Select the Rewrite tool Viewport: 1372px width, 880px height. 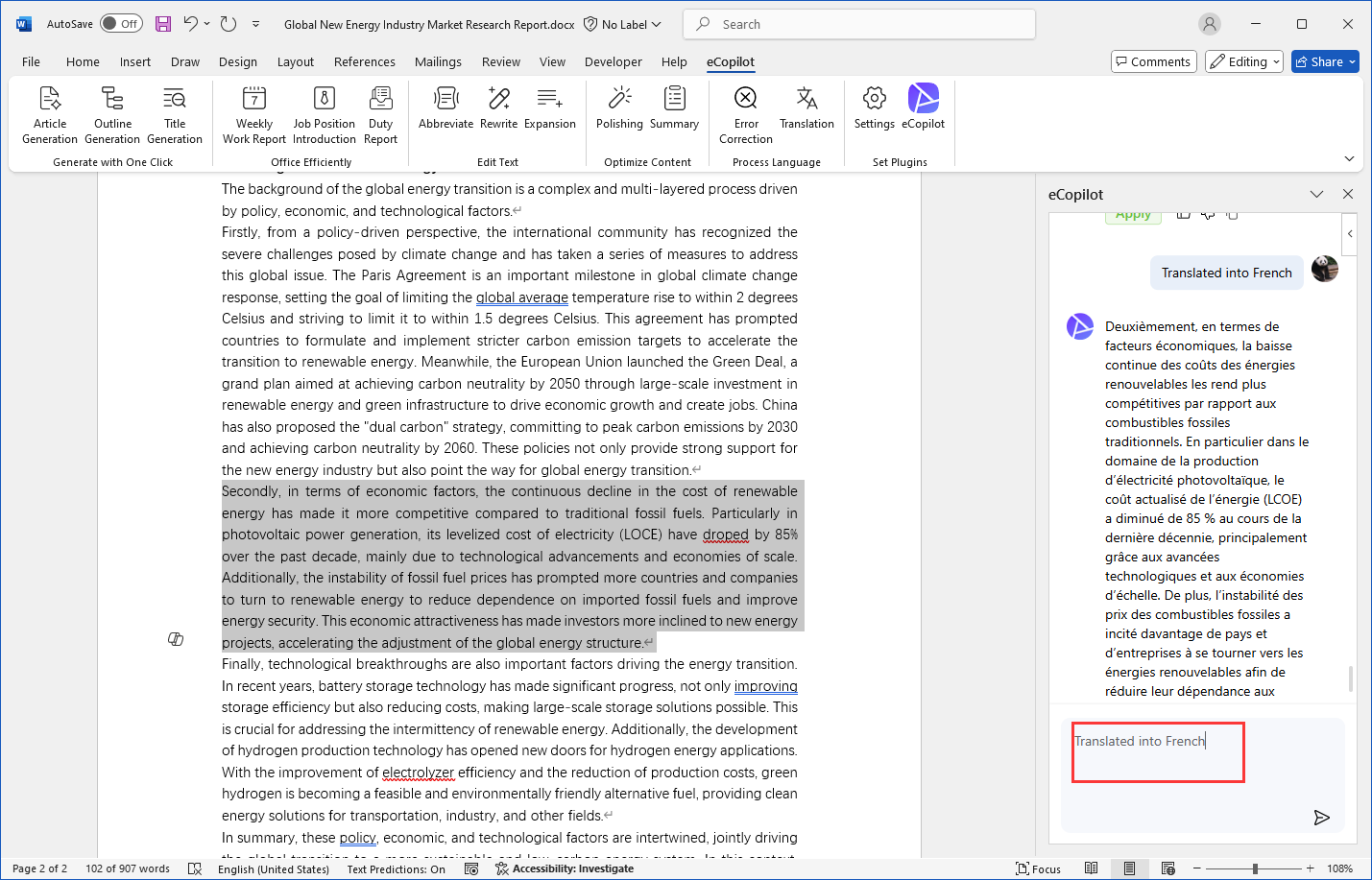(x=498, y=99)
